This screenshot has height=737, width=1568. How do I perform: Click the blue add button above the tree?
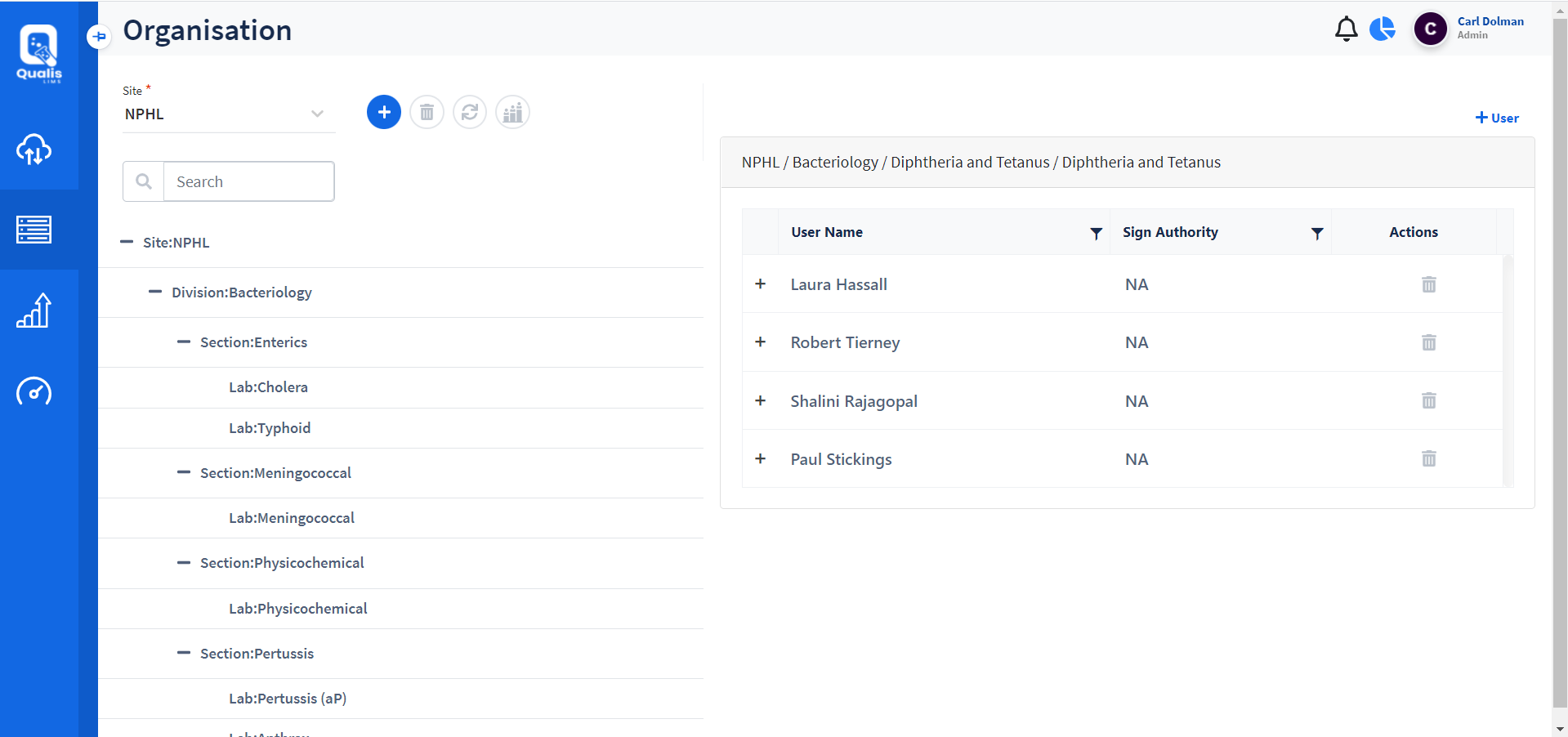tap(384, 112)
